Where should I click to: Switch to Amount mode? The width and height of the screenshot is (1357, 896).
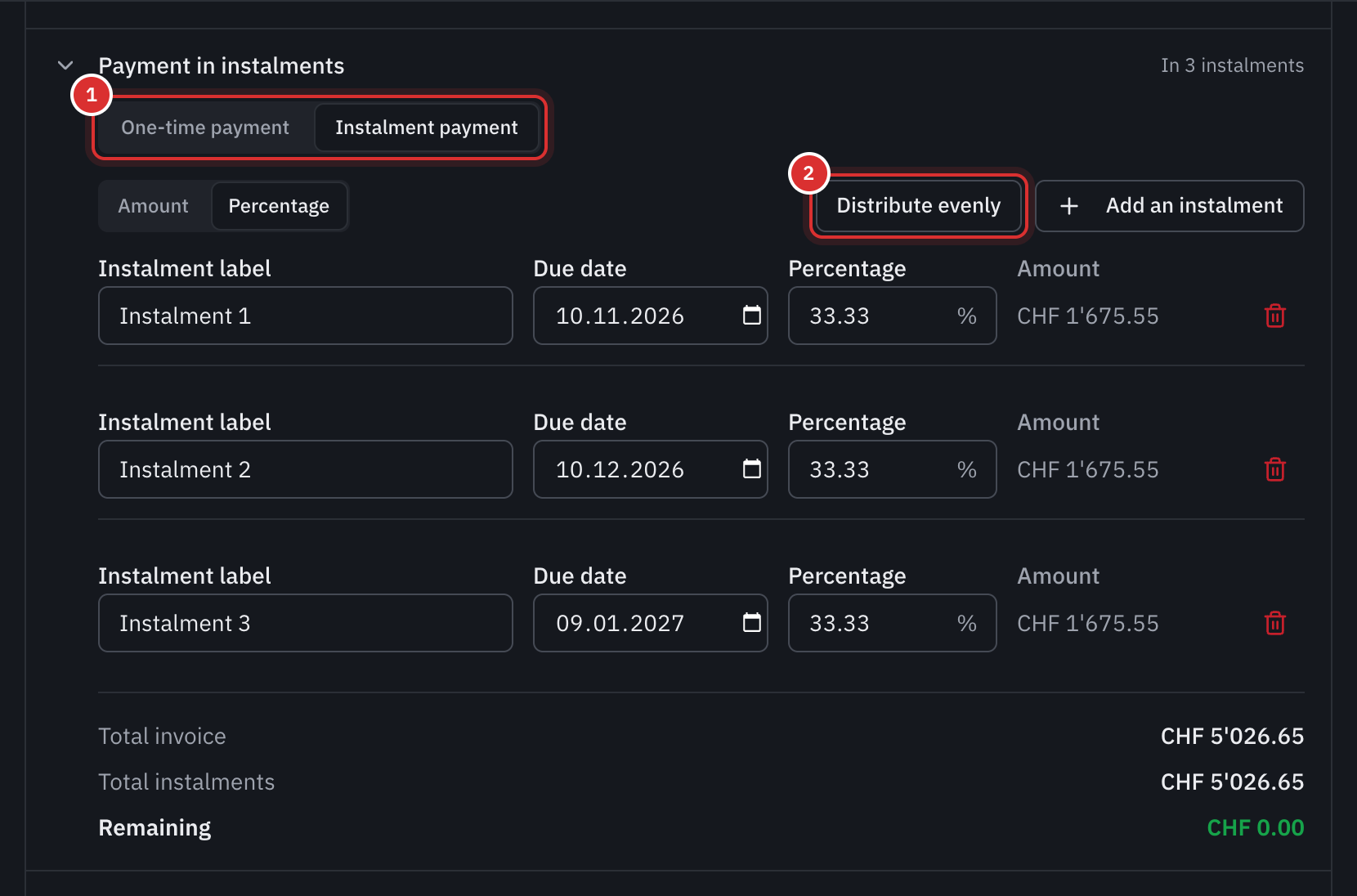click(154, 206)
